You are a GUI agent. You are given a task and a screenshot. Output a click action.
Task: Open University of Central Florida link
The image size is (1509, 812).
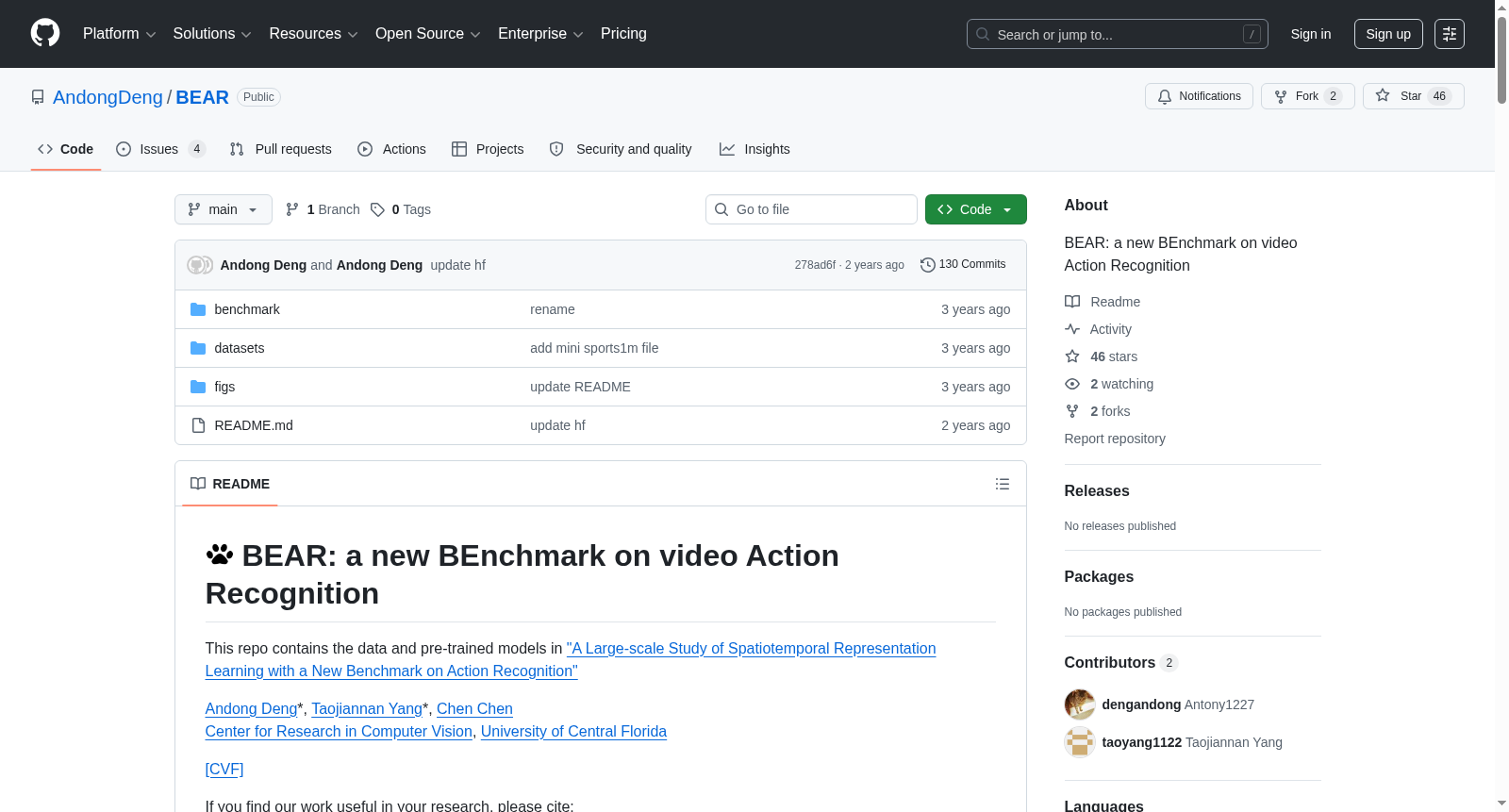[573, 731]
